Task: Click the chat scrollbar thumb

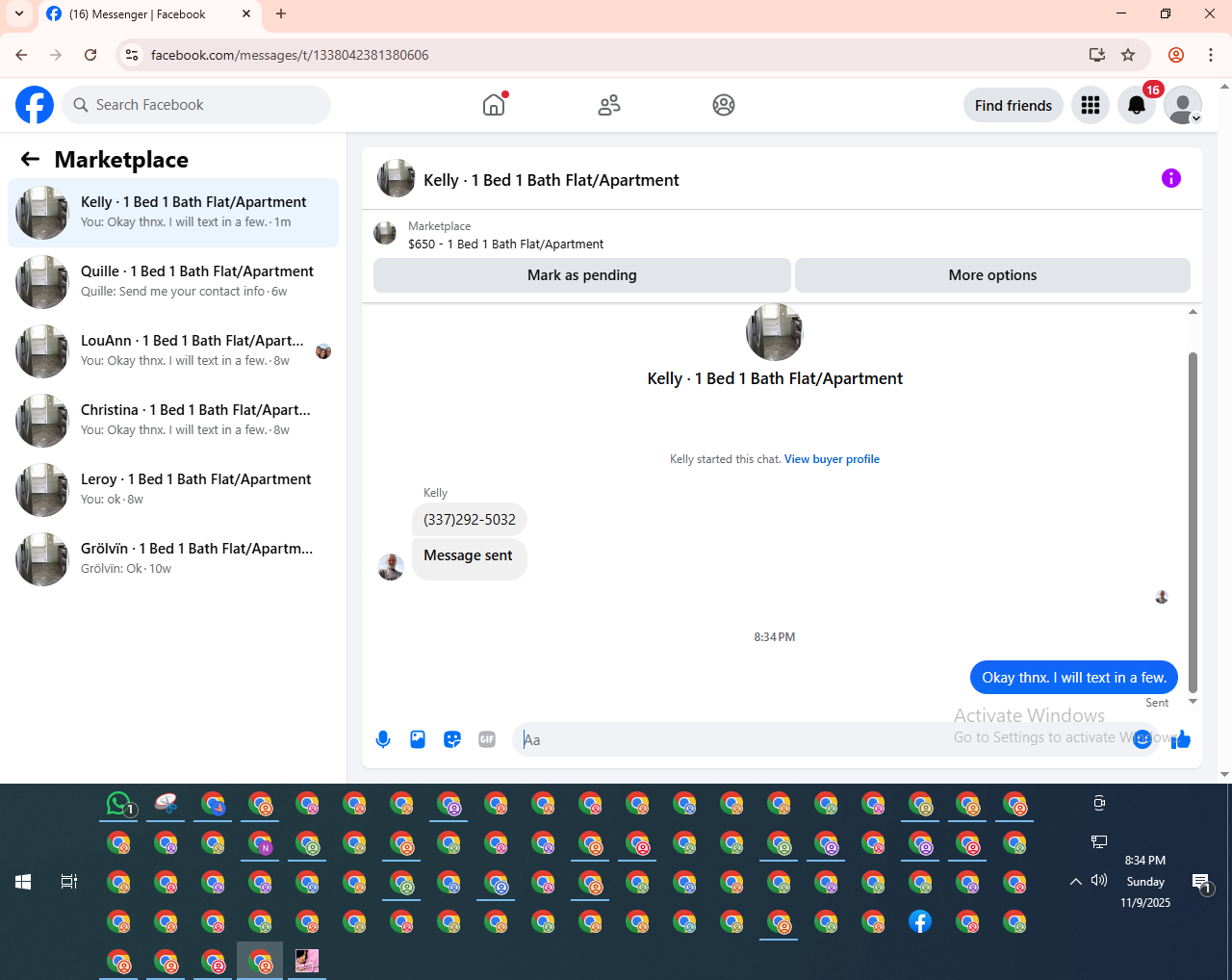Action: pos(1193,522)
